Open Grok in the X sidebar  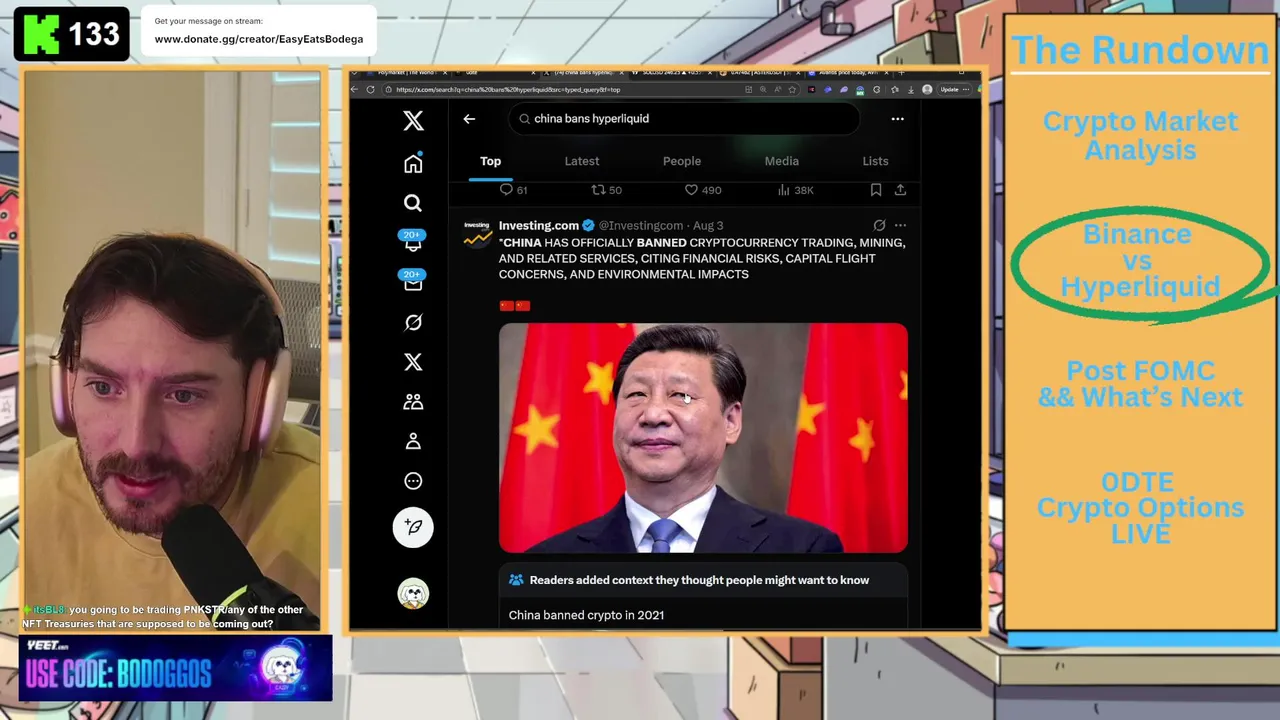coord(413,322)
